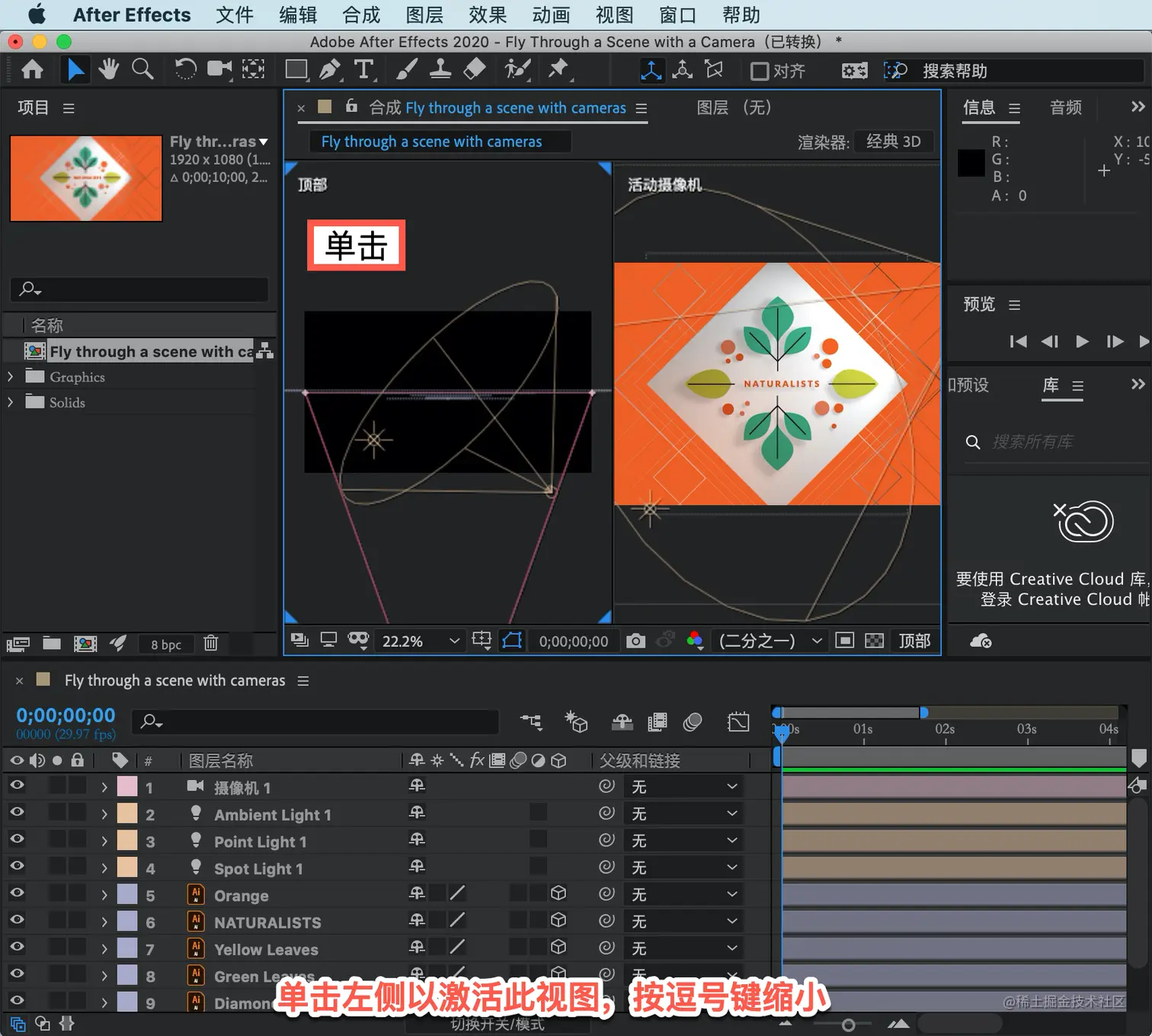This screenshot has height=1036, width=1152.
Task: Select the Rectangle shape tool
Action: tap(296, 70)
